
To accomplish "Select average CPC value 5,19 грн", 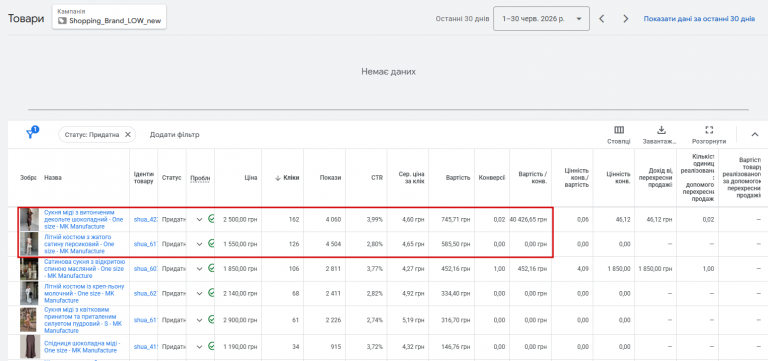I will 414,320.
